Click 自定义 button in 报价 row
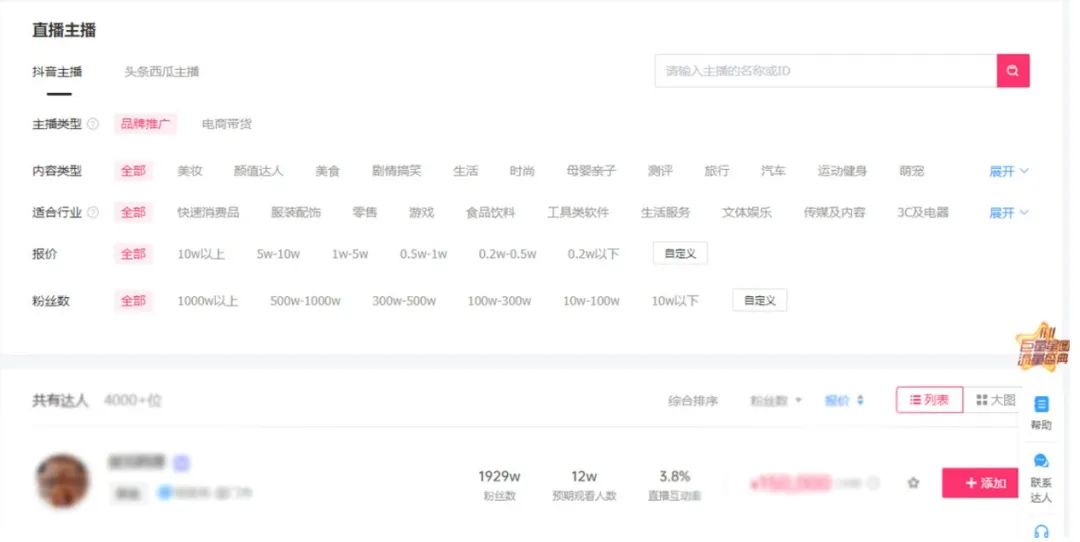 [680, 254]
